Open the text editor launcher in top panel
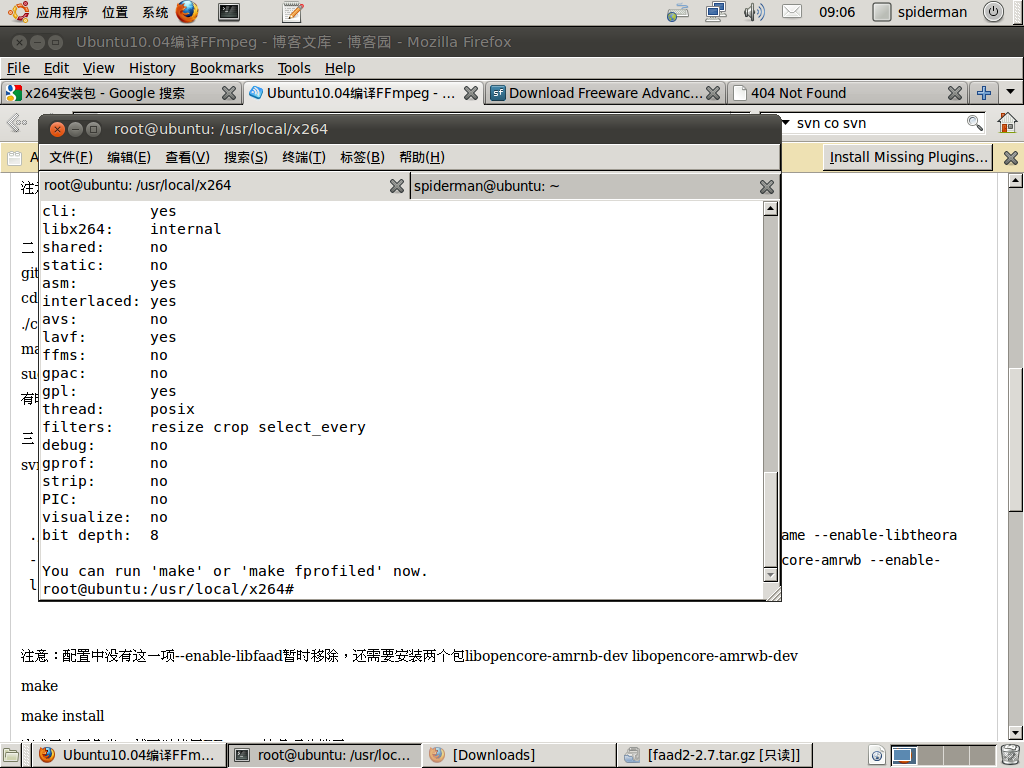The image size is (1024, 768). pos(293,12)
